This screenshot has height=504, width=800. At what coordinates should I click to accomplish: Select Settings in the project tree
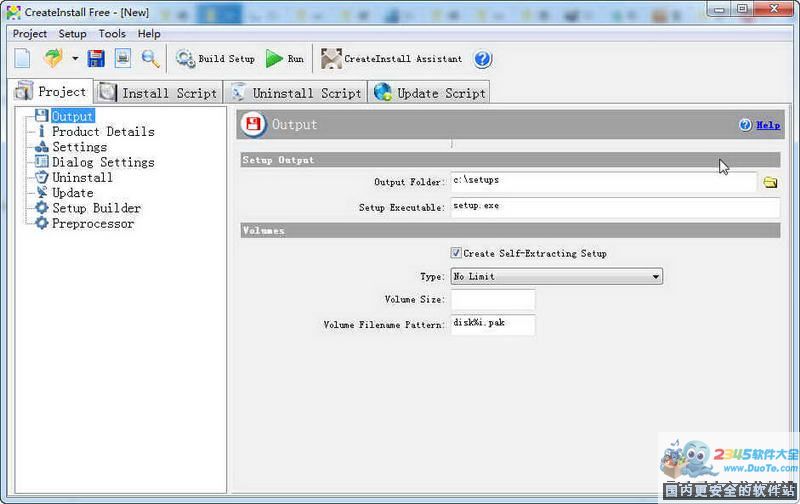(80, 147)
